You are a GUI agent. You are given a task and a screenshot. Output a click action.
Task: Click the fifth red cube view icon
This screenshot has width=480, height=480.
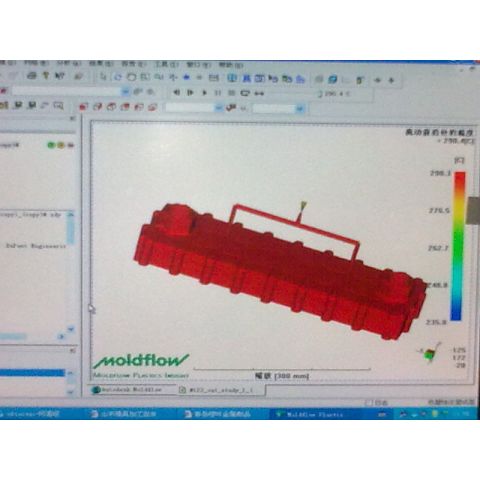139,107
